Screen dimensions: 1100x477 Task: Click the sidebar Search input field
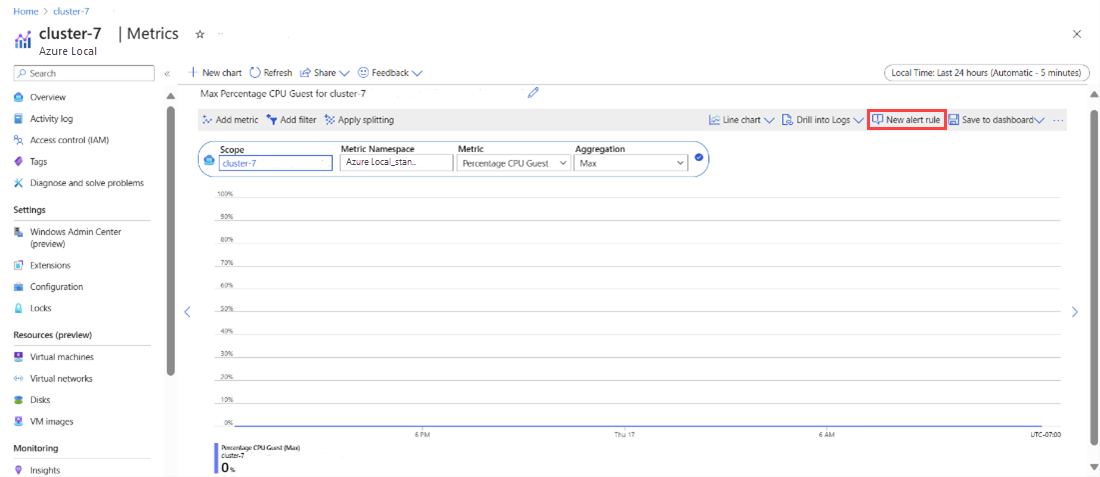[84, 73]
